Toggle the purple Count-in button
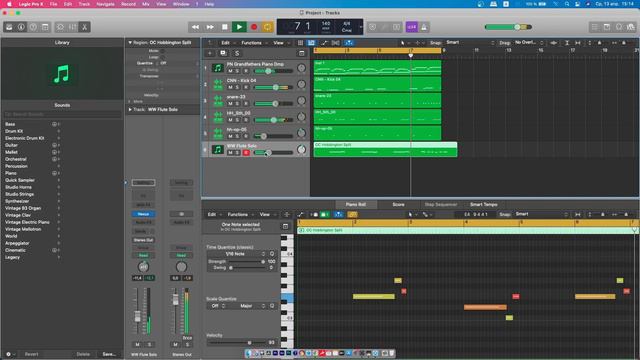The image size is (640, 360). pyautogui.click(x=411, y=27)
